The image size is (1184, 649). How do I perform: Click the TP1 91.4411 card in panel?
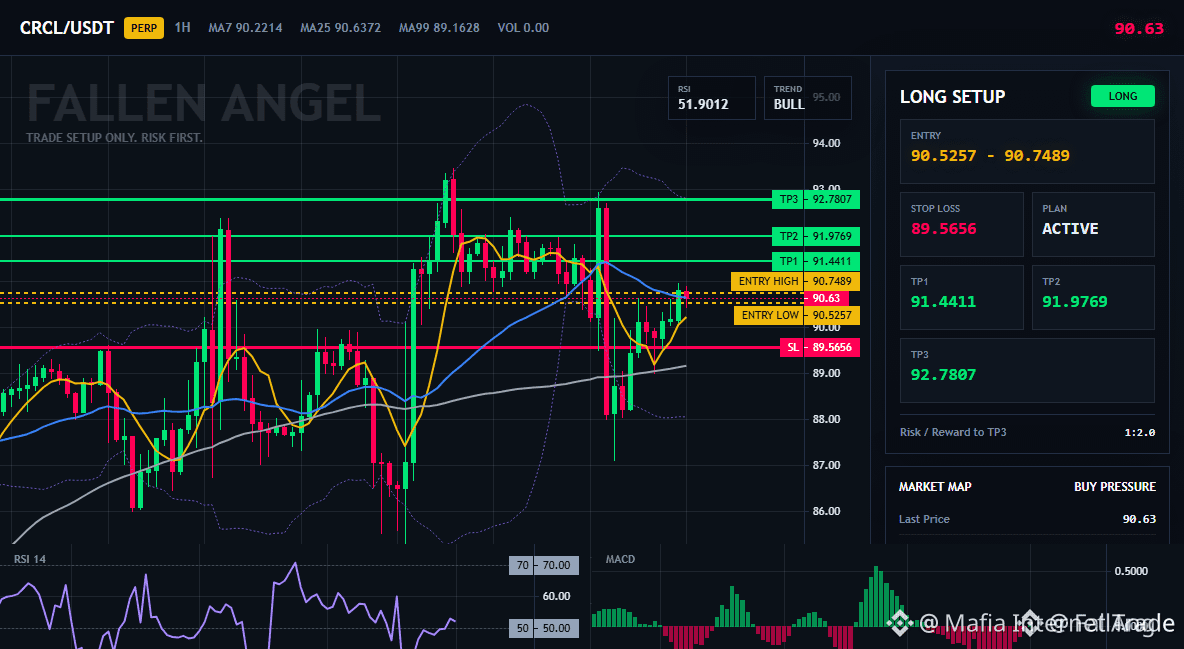(x=961, y=297)
